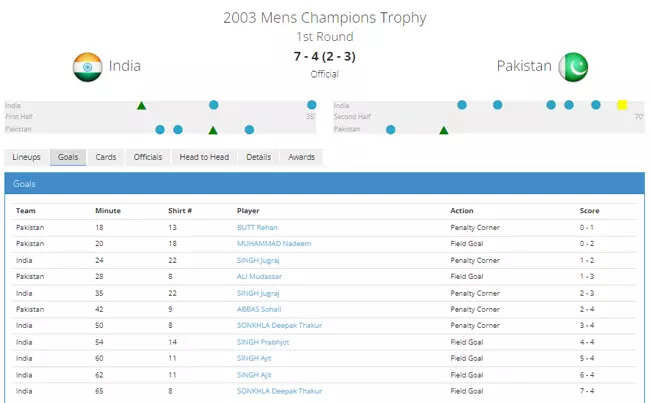
Task: Click Pakistan's only second-half goal dot
Action: point(391,129)
